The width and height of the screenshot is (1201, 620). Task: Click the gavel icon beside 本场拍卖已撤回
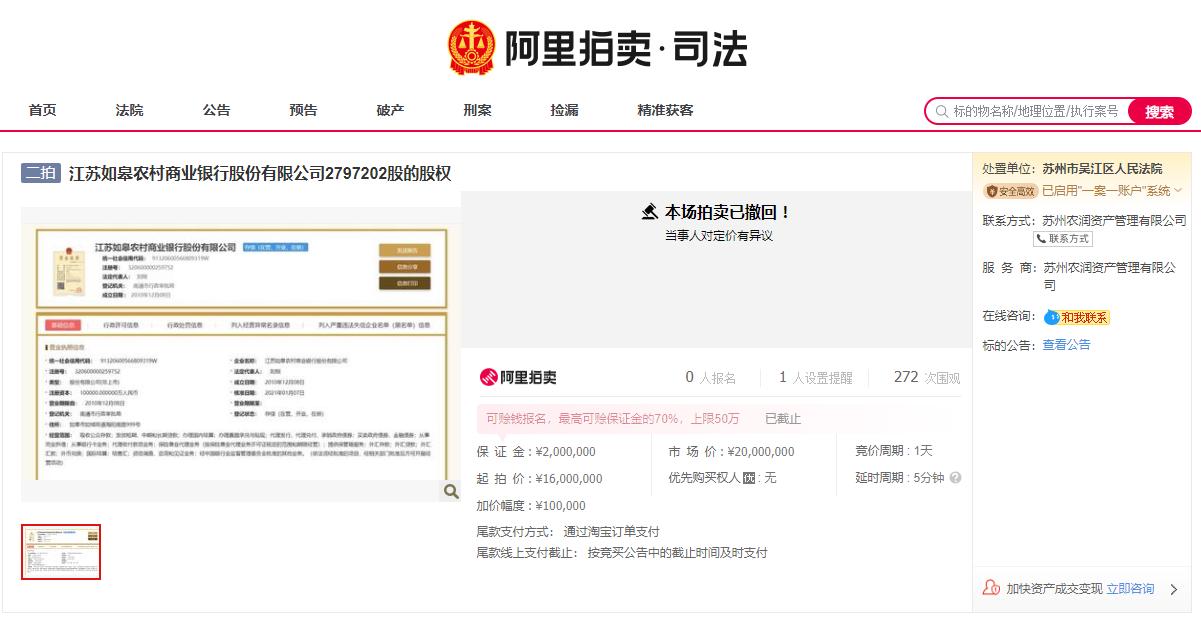click(x=650, y=212)
